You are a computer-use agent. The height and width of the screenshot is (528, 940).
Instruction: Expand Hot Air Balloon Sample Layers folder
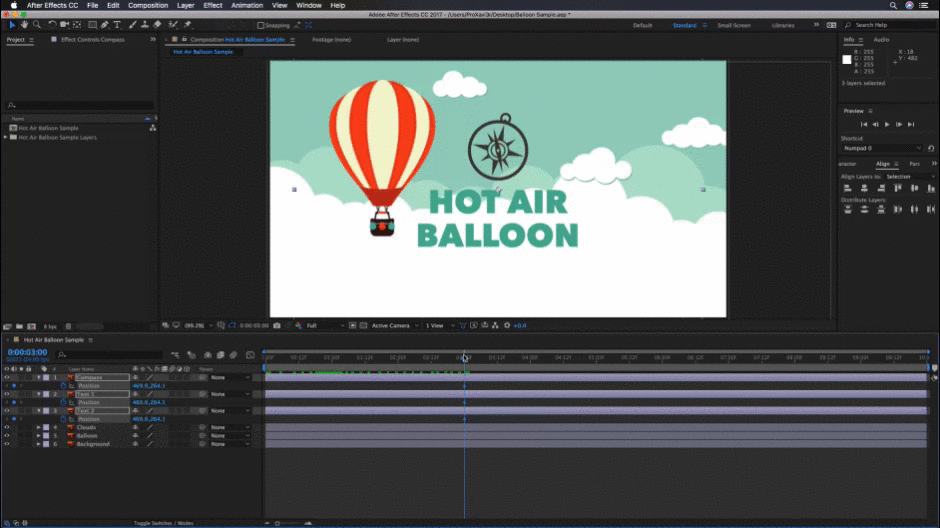click(5, 137)
